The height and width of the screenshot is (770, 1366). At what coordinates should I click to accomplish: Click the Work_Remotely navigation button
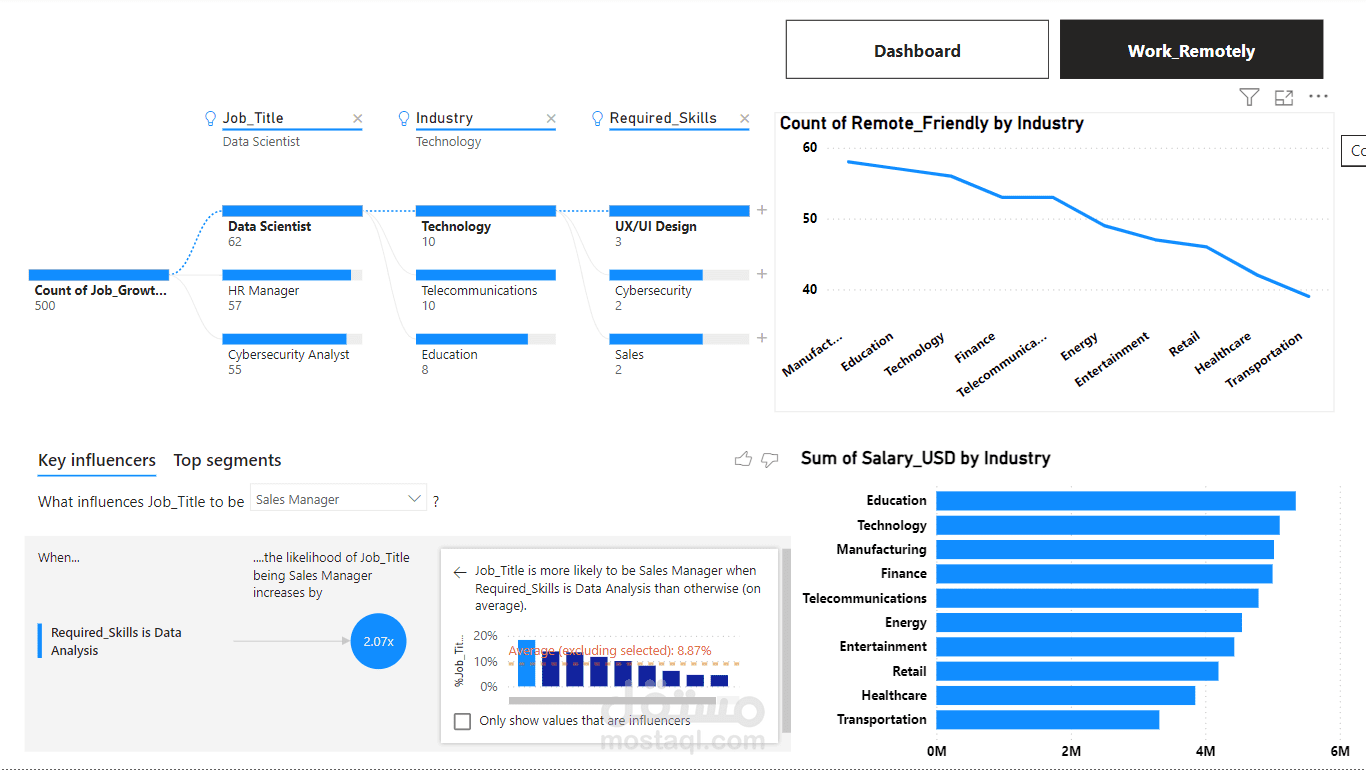click(1191, 50)
